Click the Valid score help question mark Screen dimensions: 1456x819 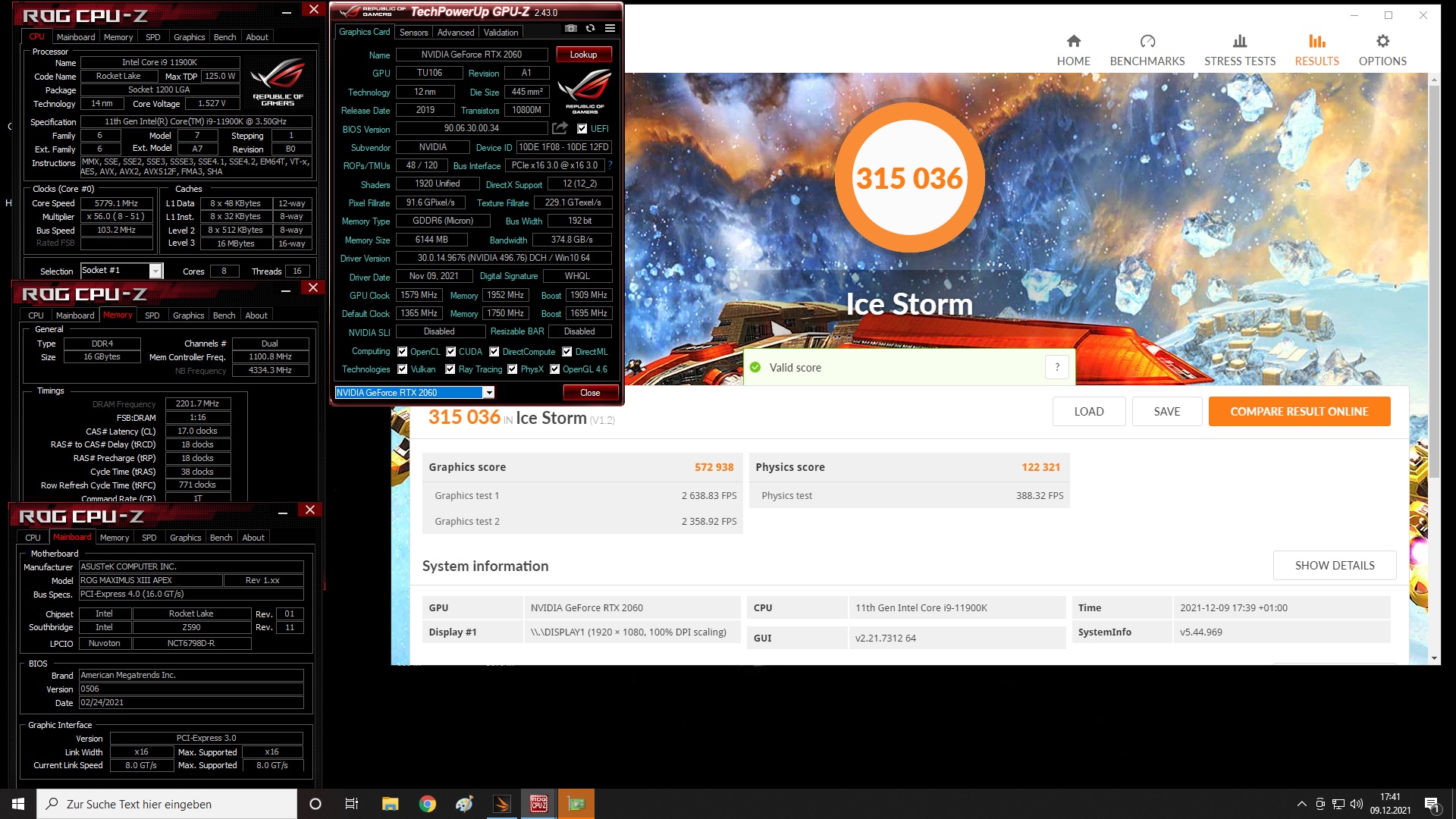[x=1057, y=367]
